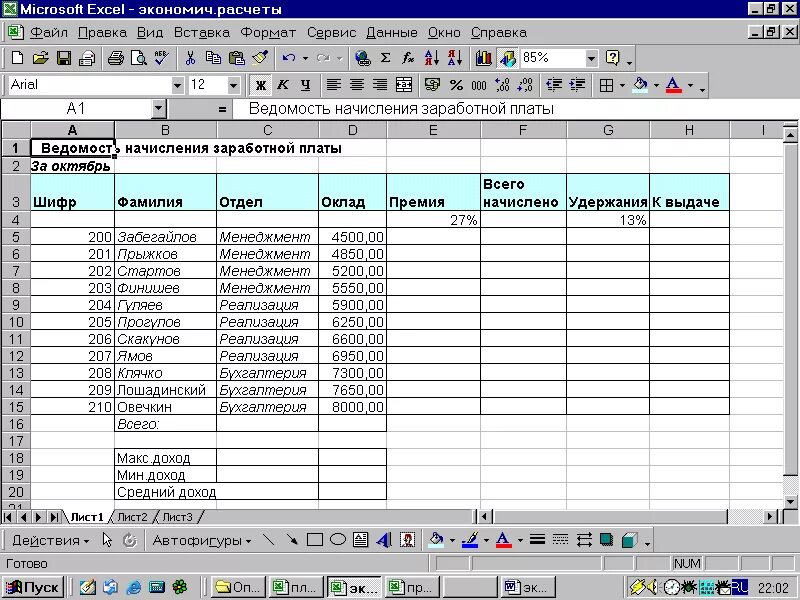Toggle align right
800x600 pixels.
[x=380, y=85]
